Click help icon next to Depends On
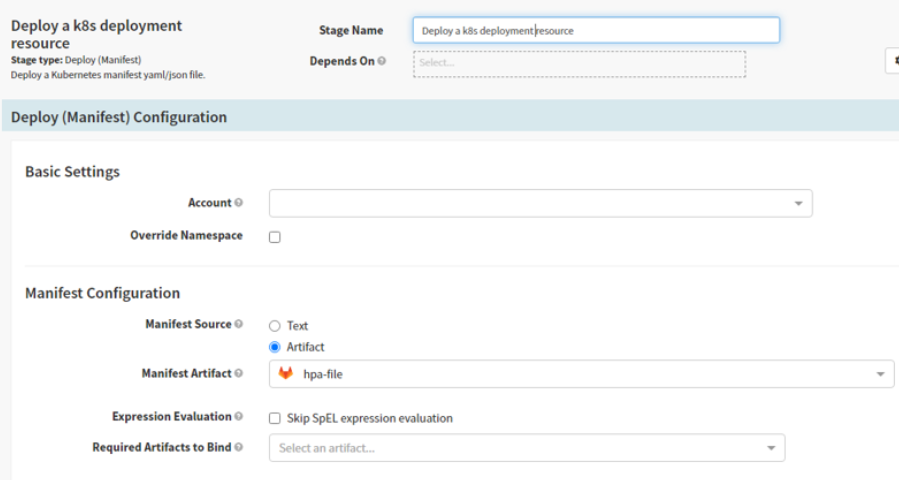Viewport: 899px width, 480px height. coord(382,62)
